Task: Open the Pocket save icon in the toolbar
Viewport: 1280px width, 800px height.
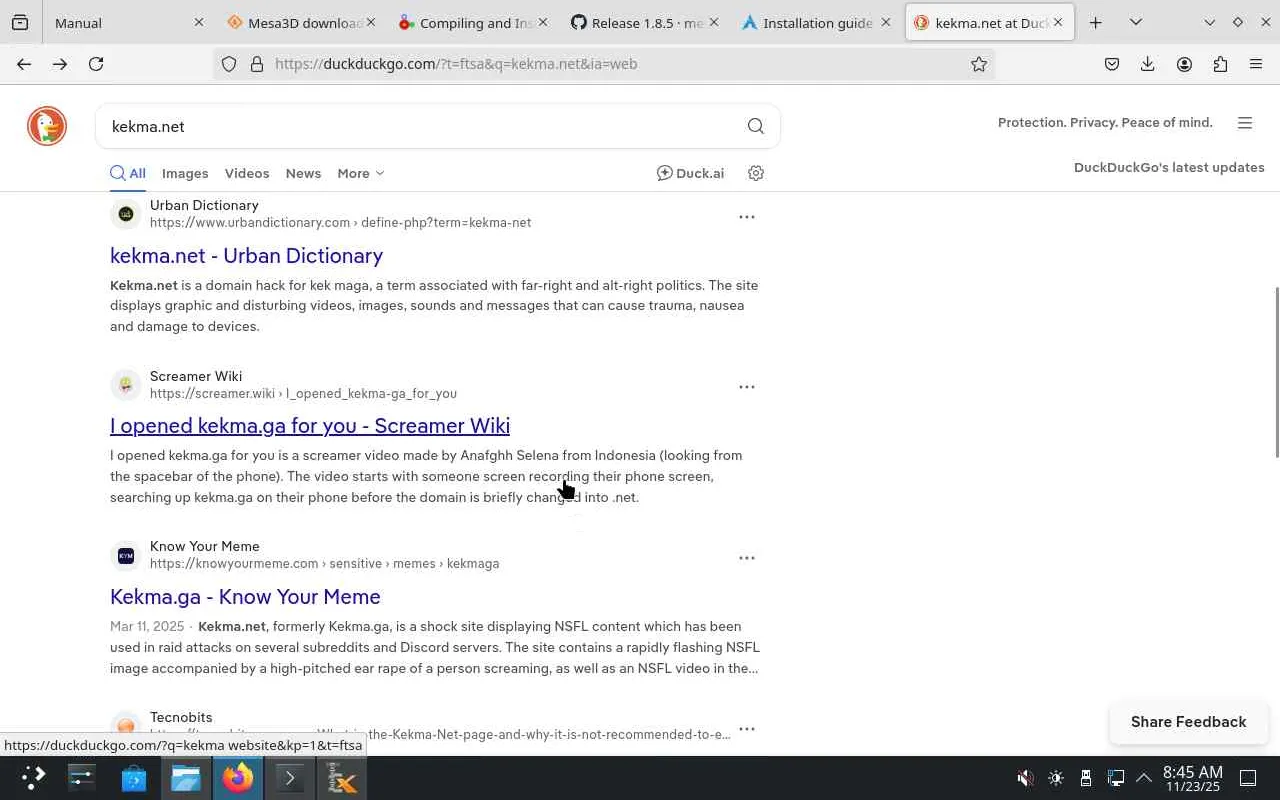Action: tap(1112, 64)
